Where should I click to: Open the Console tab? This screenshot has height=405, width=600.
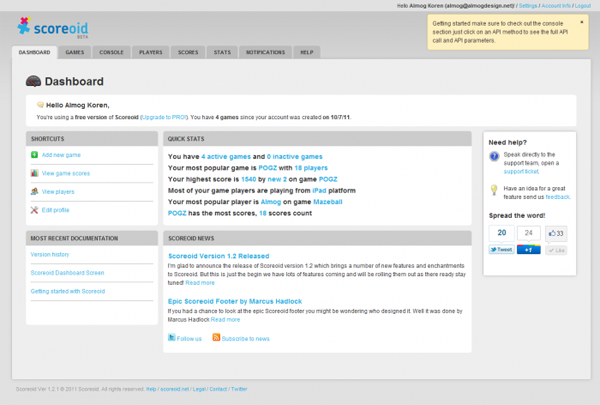[112, 51]
